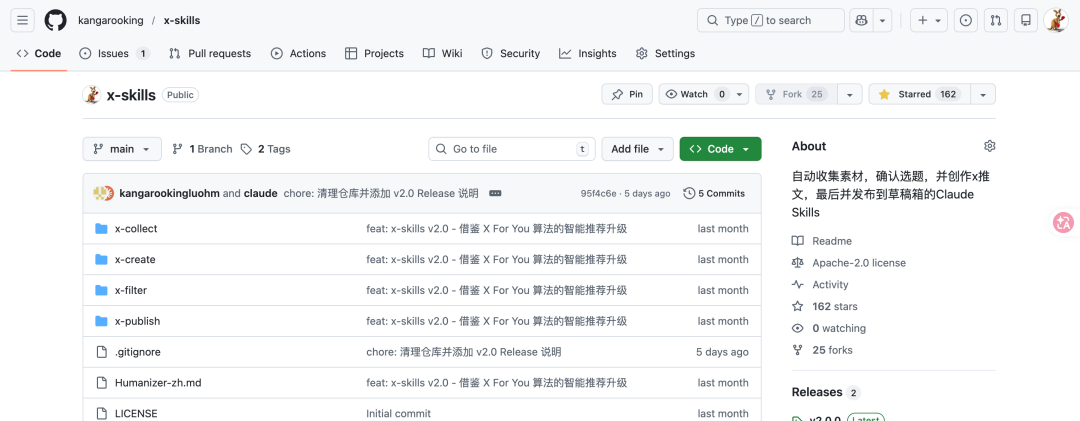Open claude co-author link
The image size is (1080, 421).
[x=260, y=194]
